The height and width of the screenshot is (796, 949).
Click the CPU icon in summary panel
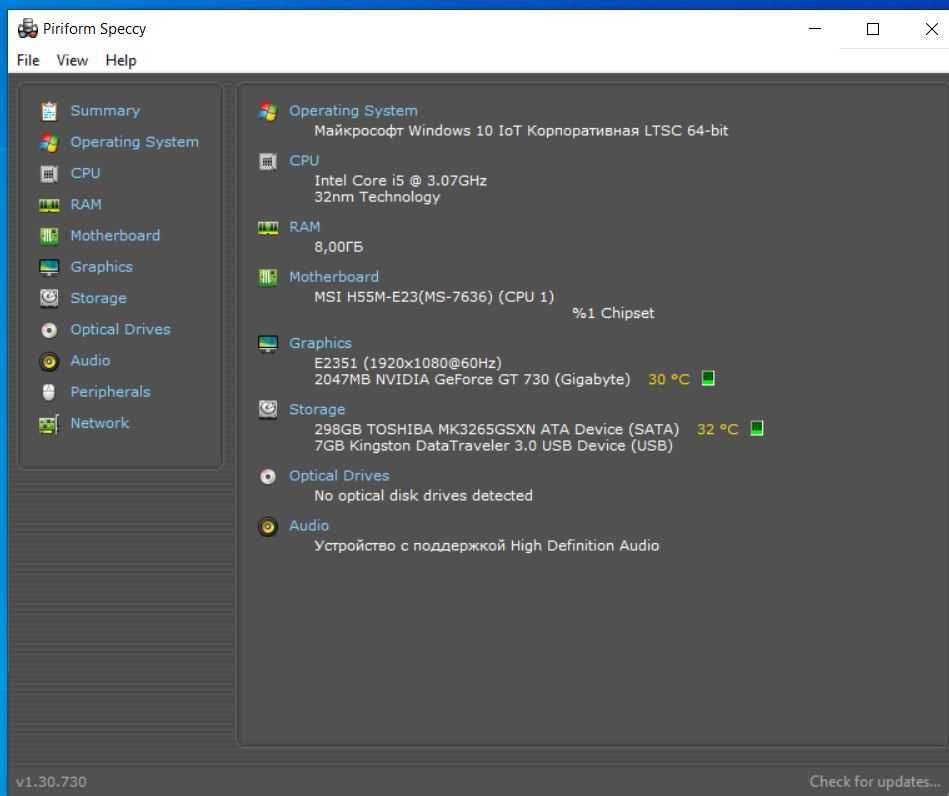(x=268, y=162)
